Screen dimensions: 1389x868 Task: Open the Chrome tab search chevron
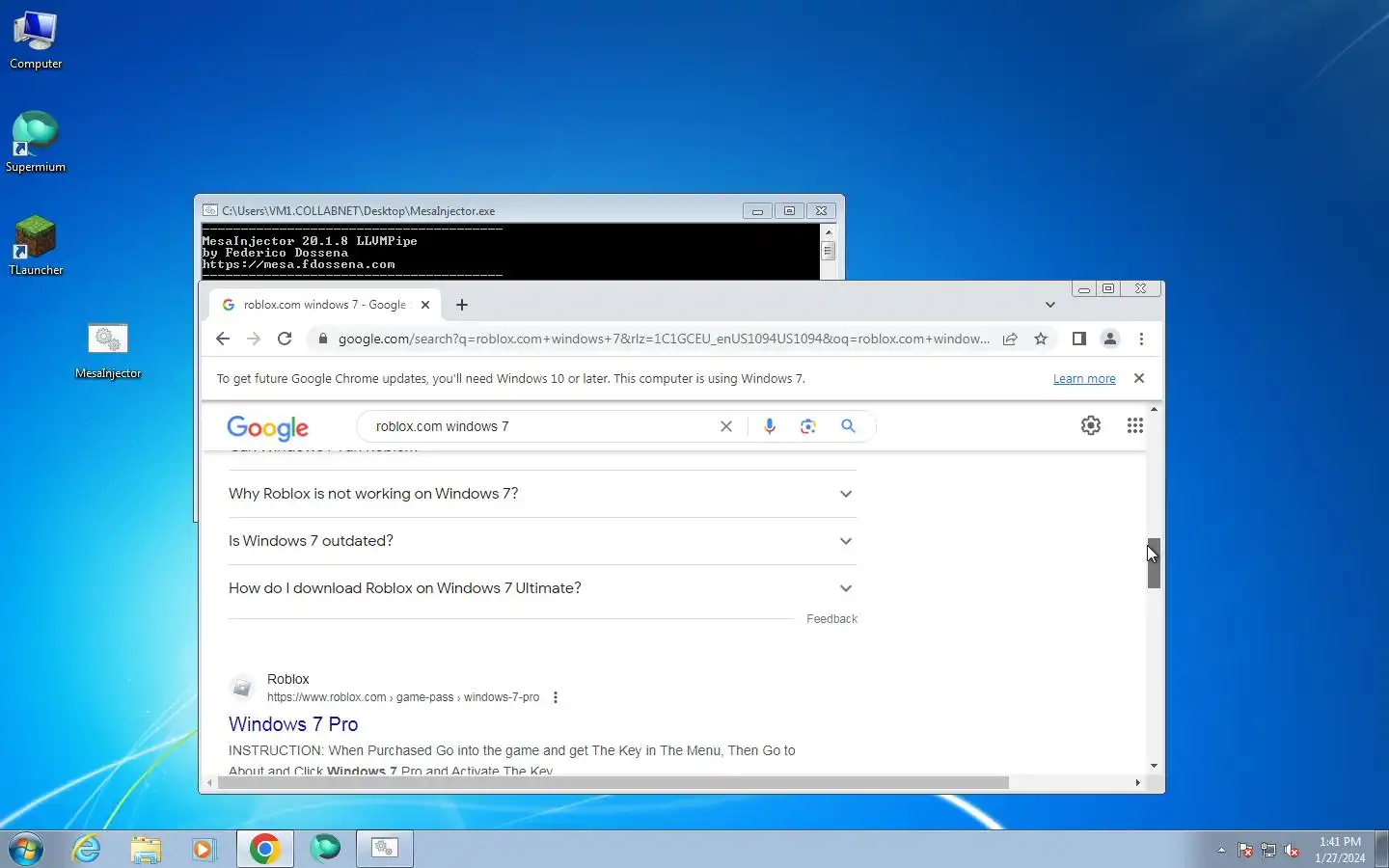1050,305
